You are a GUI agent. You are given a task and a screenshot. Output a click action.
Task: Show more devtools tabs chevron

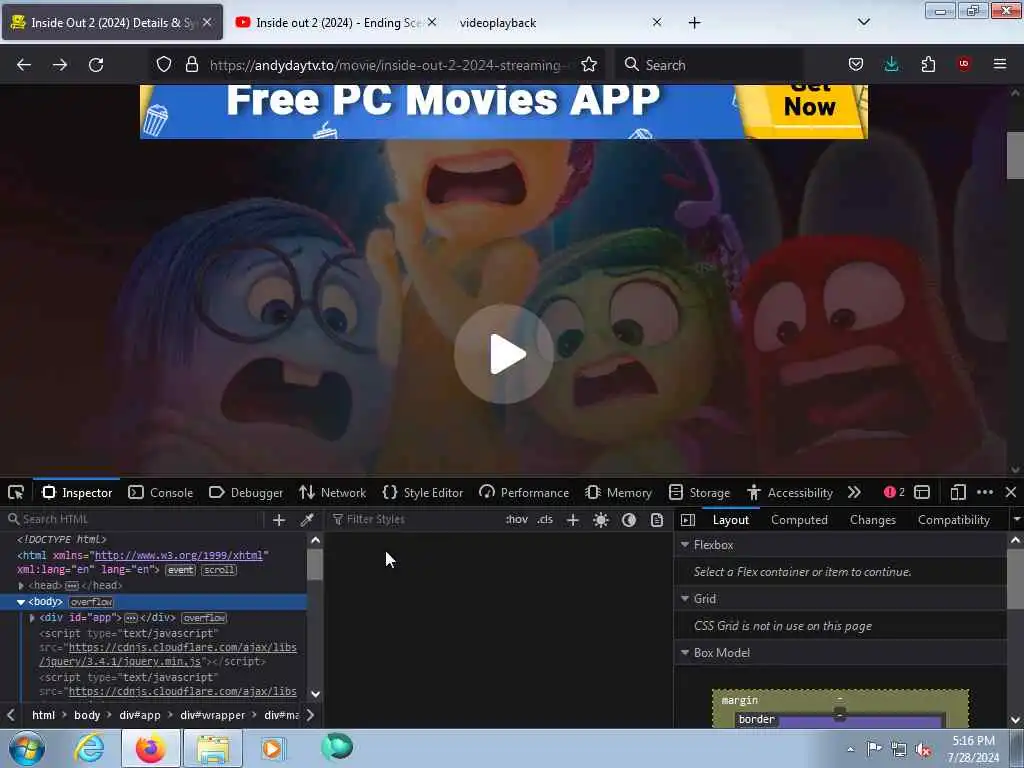(x=854, y=492)
